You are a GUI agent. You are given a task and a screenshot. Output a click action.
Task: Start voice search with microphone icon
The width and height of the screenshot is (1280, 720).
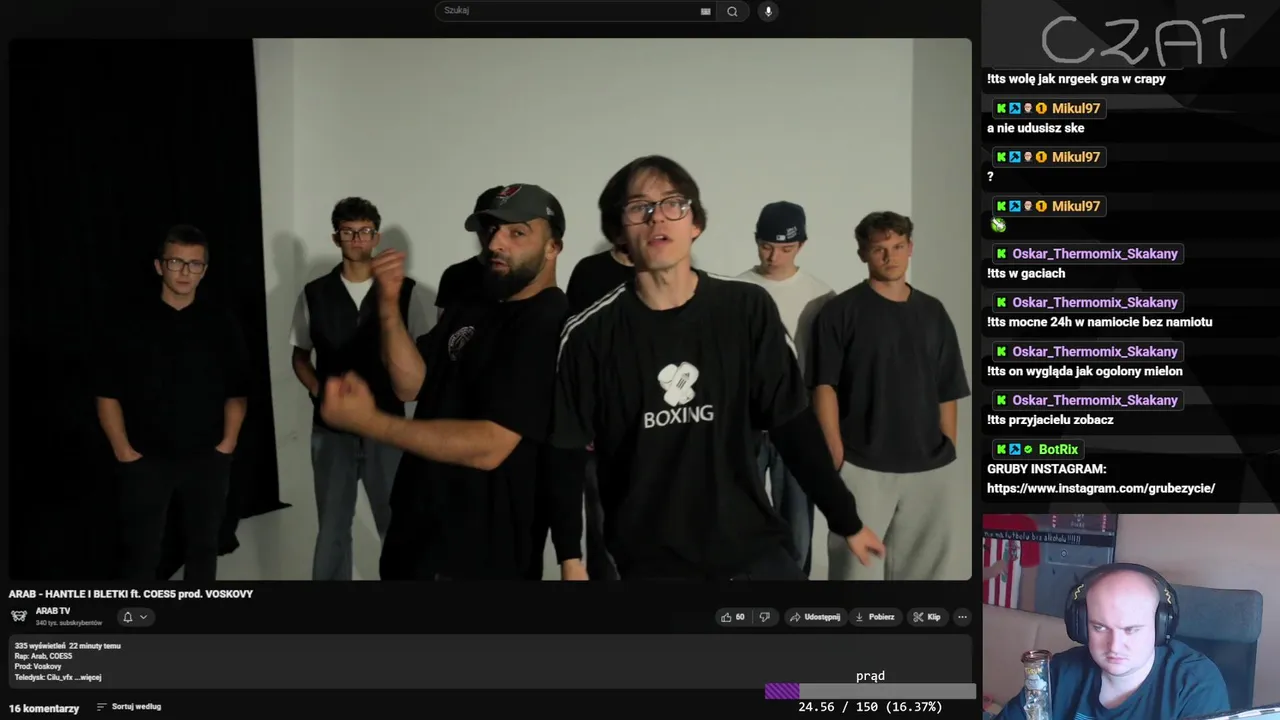click(x=768, y=11)
